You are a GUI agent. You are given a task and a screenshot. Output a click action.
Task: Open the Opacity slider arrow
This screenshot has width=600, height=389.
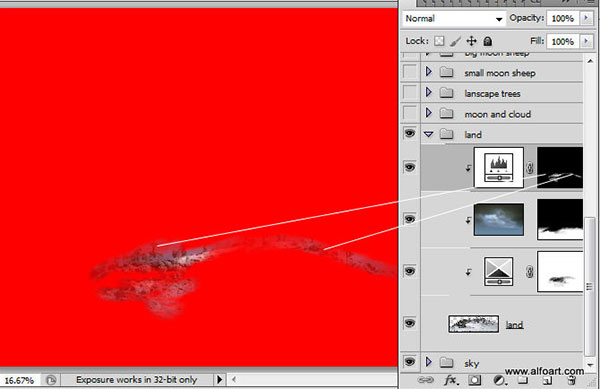coord(586,18)
